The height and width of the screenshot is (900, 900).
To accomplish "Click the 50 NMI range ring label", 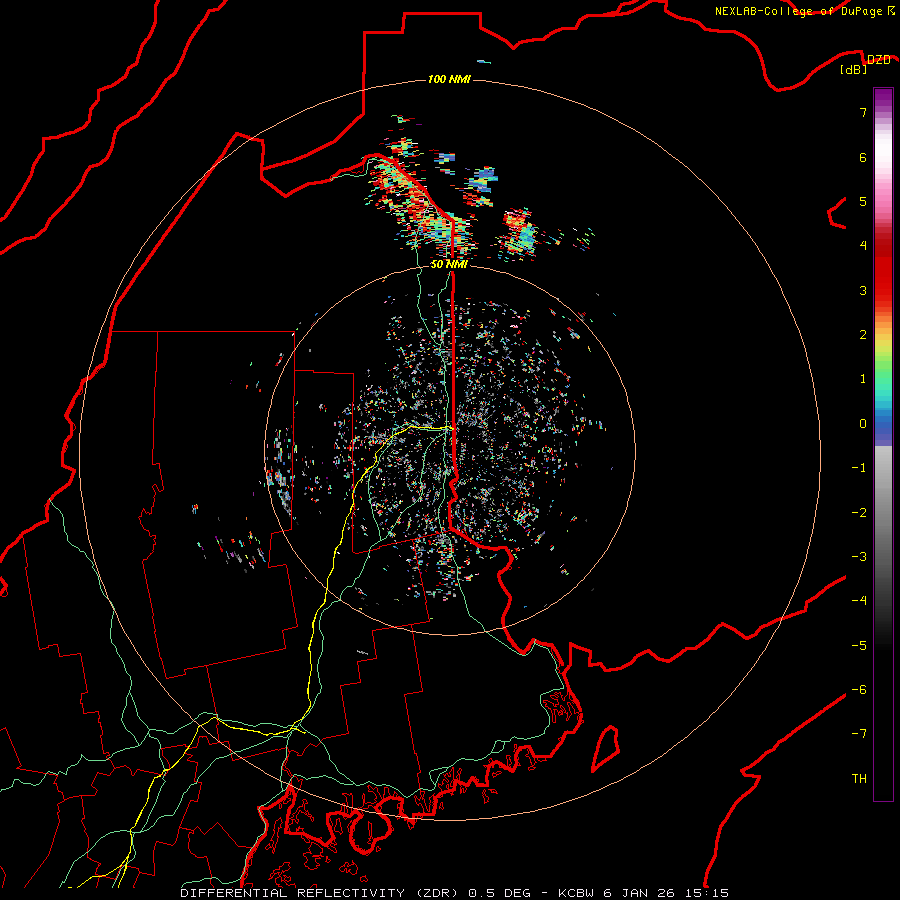I will [449, 264].
